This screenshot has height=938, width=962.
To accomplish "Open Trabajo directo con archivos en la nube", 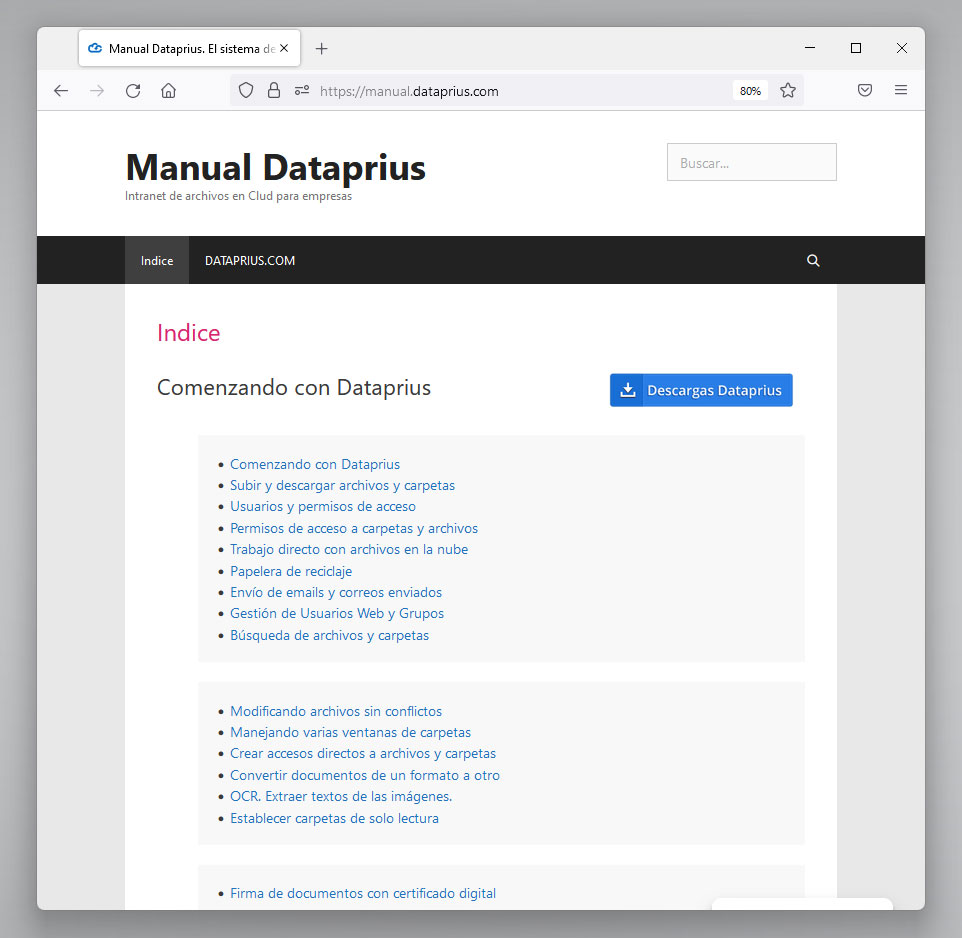I will pos(349,549).
